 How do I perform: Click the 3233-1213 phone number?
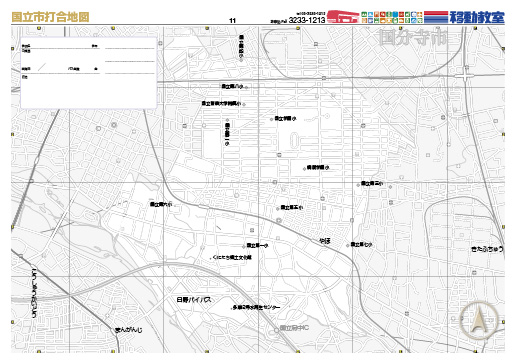click(x=307, y=20)
